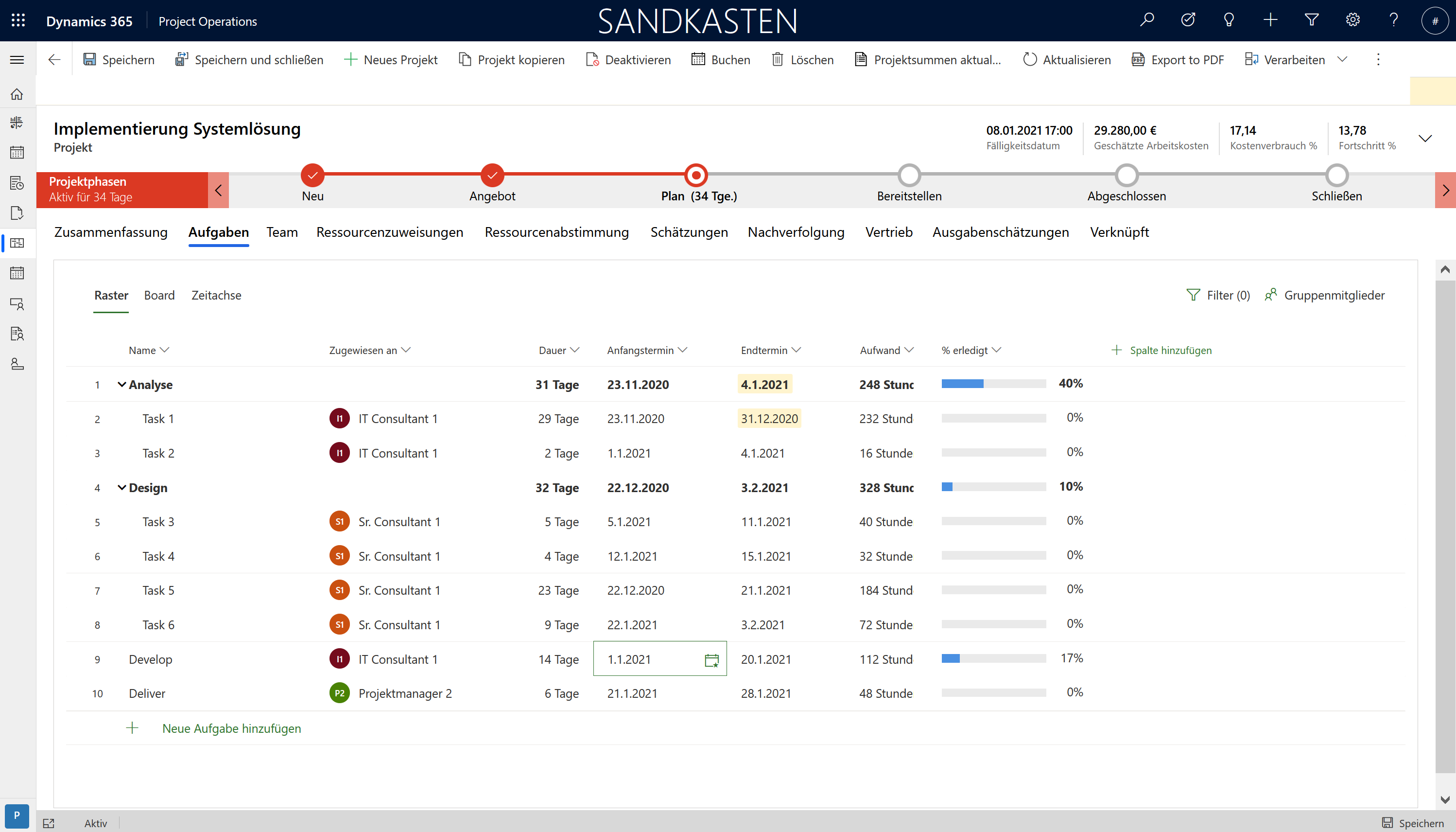The image size is (1456, 832).
Task: Toggle the hamburger site map menu
Action: (17, 60)
